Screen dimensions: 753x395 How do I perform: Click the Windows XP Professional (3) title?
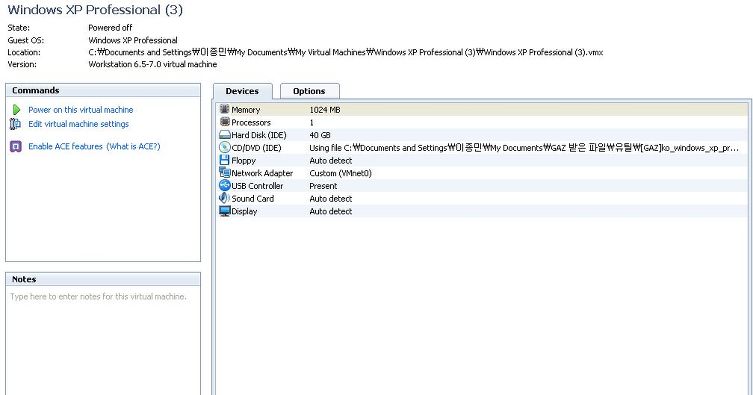pos(95,10)
